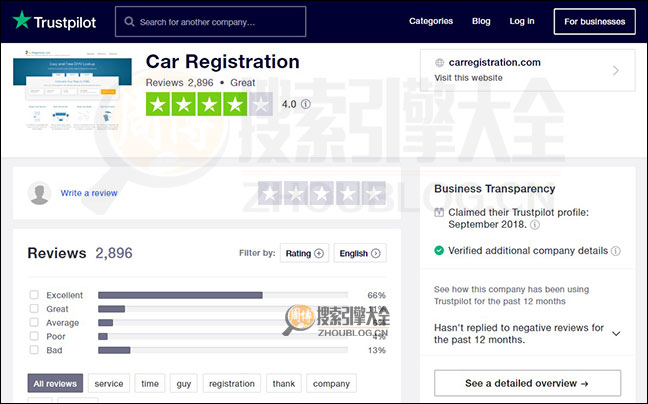Select the fourth star in the review rating
Image resolution: width=648 pixels, height=404 pixels.
(x=348, y=193)
